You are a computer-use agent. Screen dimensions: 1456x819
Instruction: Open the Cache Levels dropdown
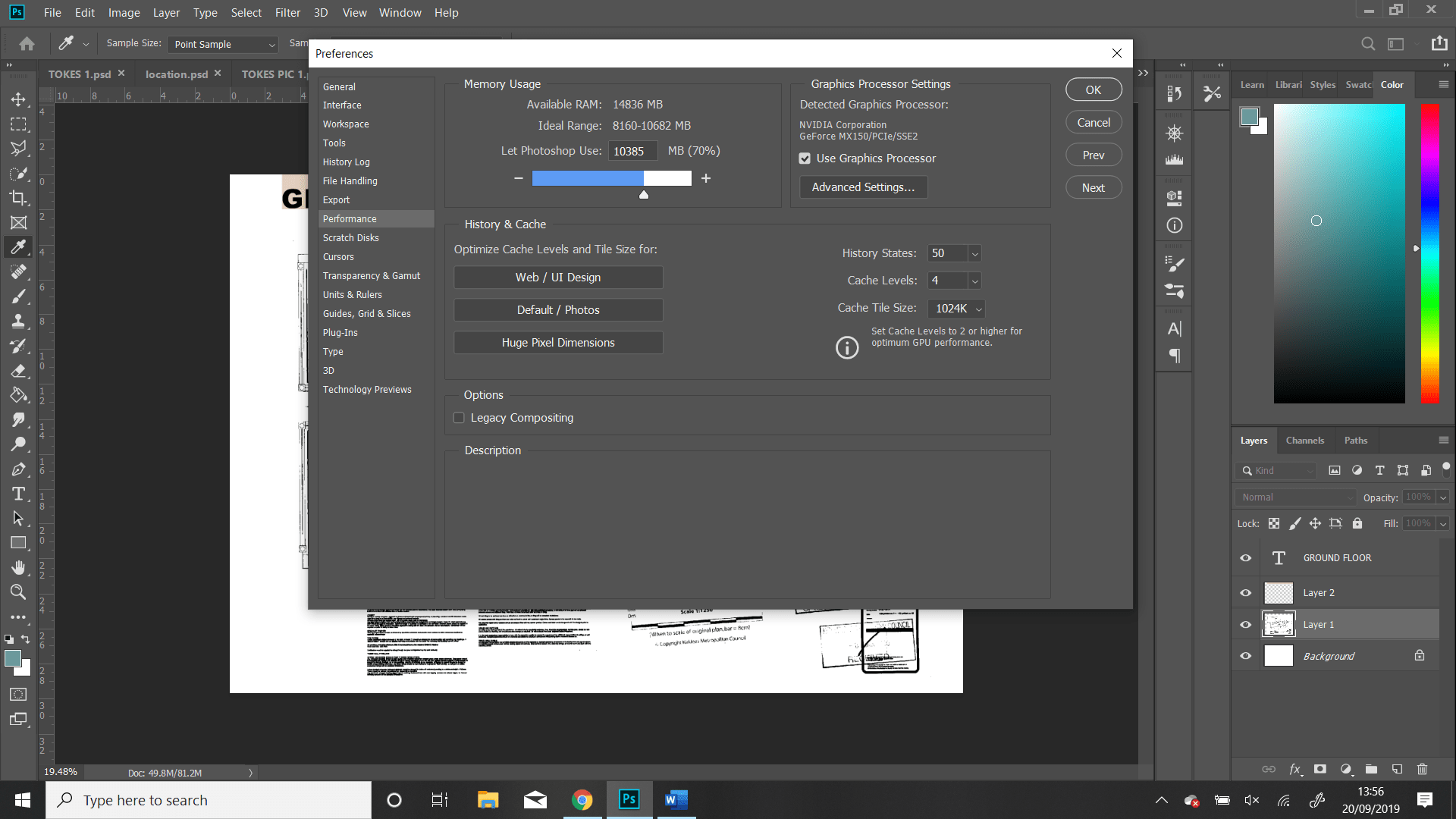tap(975, 280)
